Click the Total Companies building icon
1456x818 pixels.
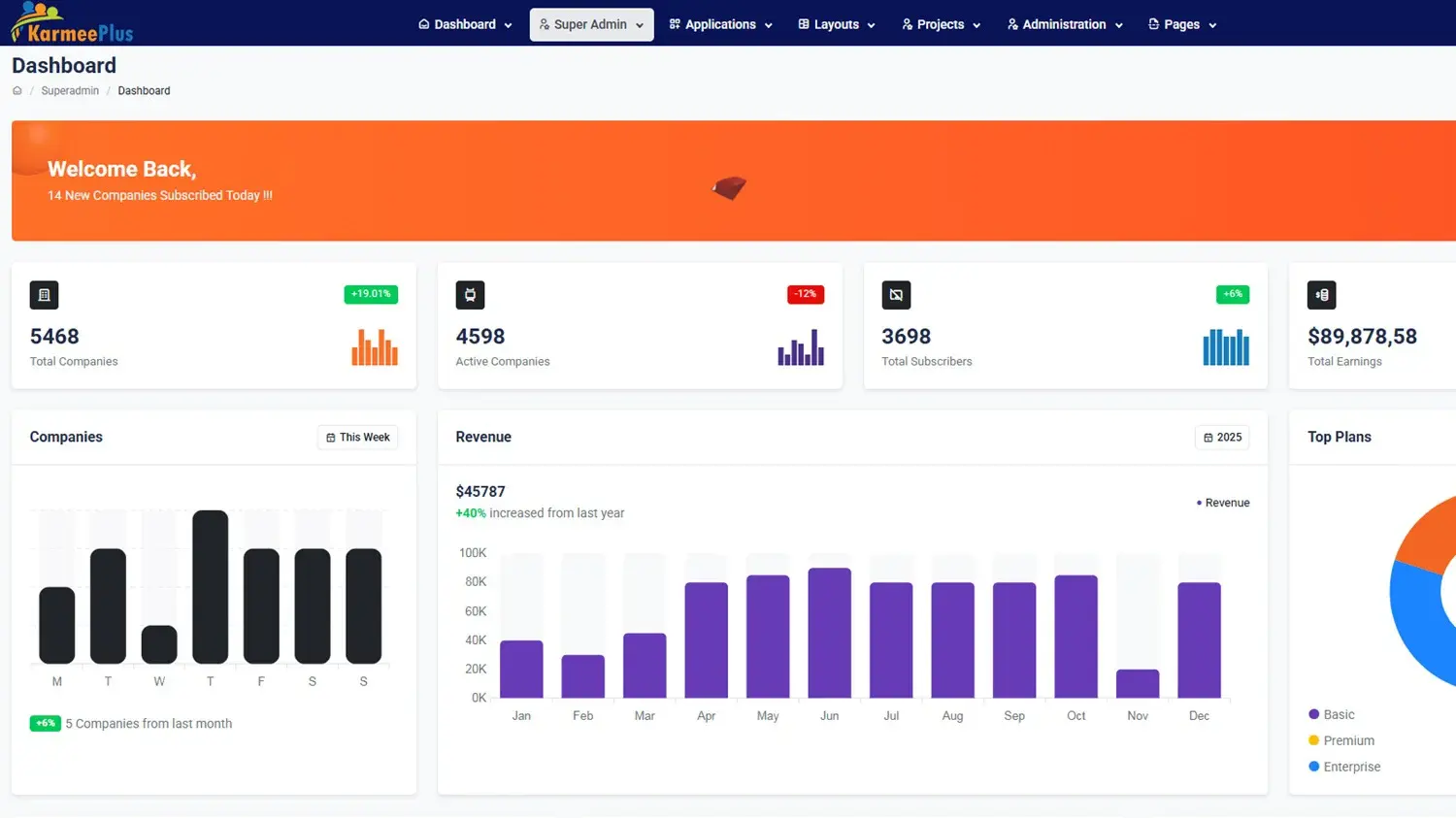pos(44,295)
